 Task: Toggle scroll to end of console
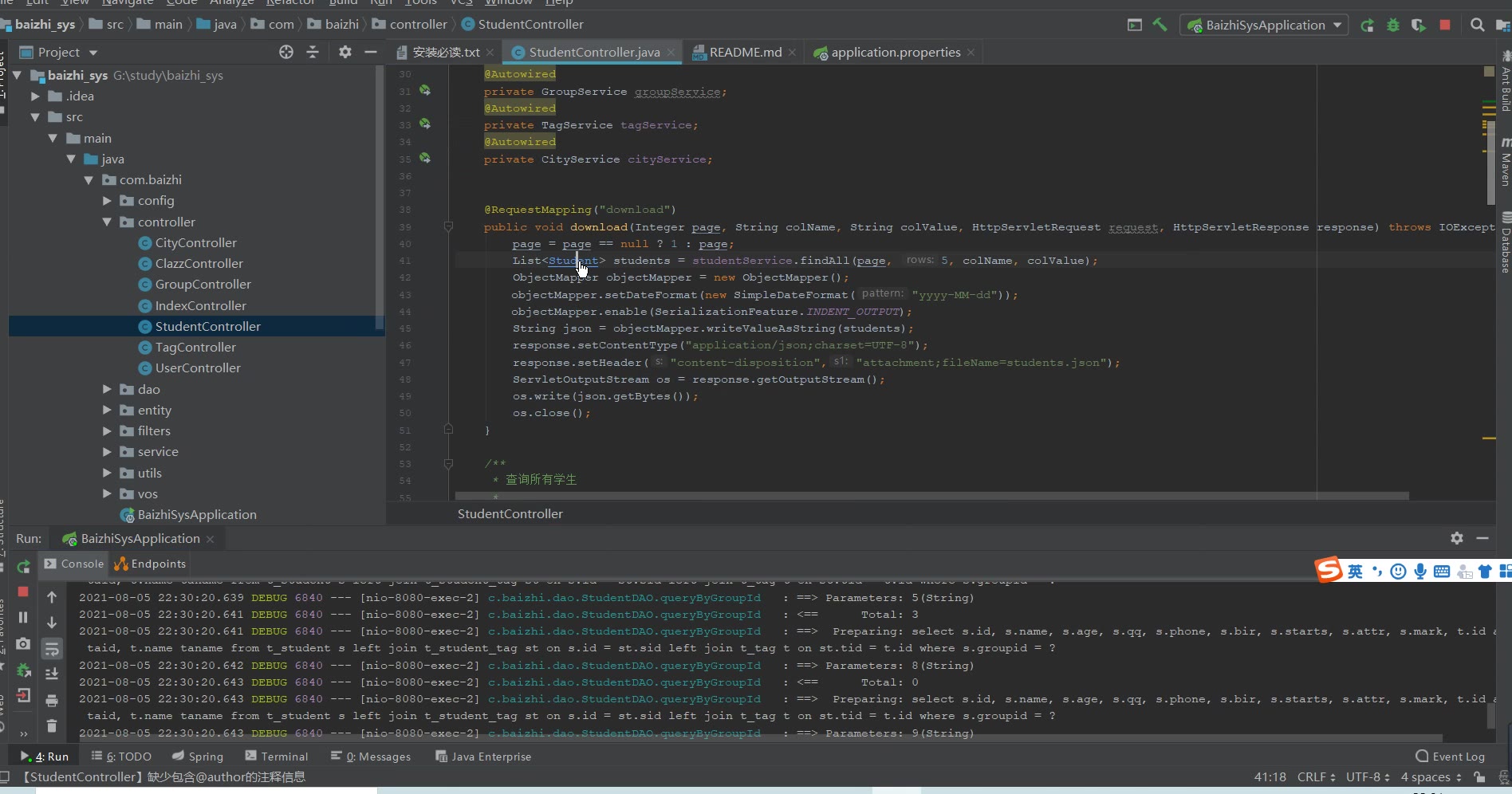52,674
